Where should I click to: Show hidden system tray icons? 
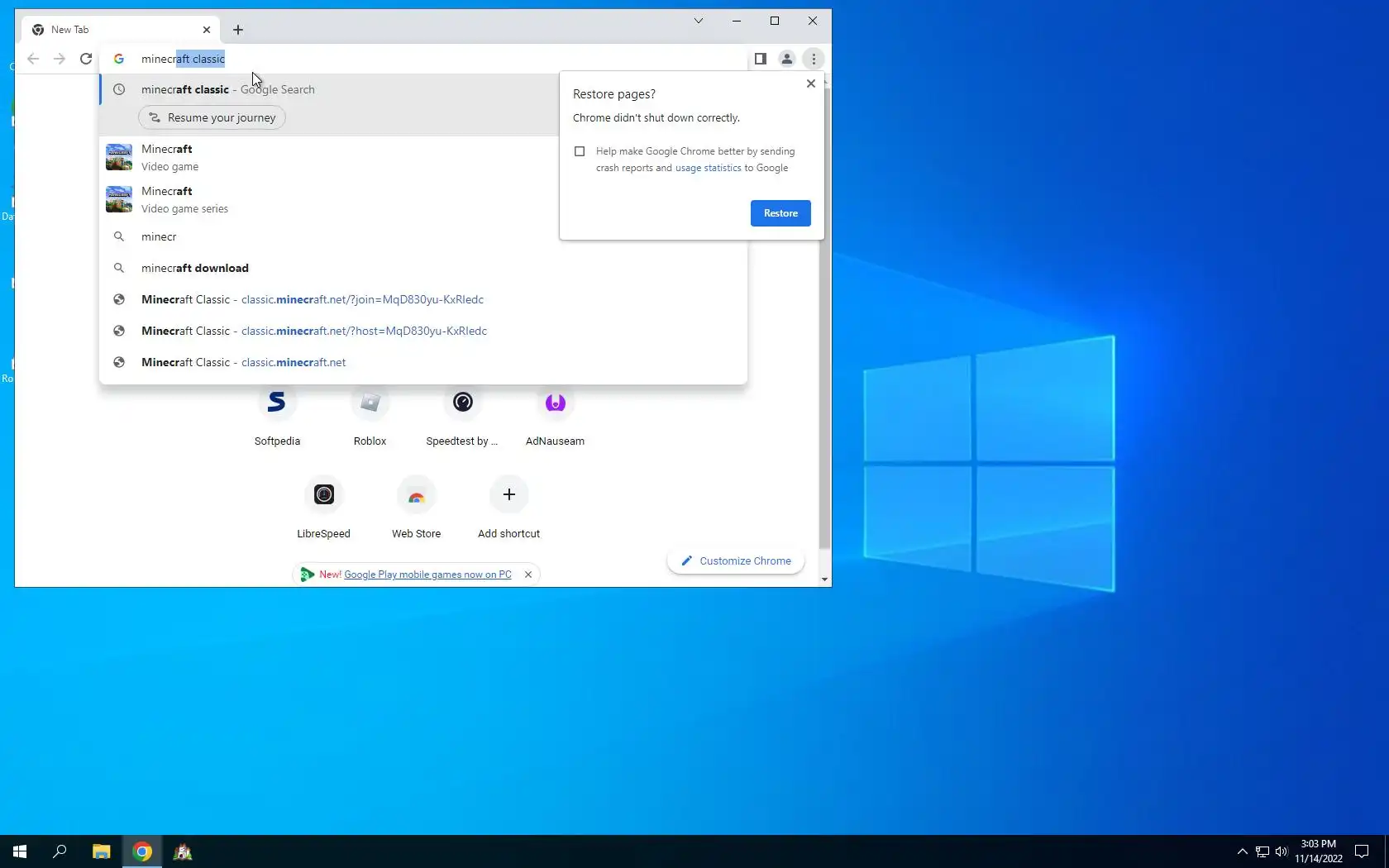click(1242, 851)
